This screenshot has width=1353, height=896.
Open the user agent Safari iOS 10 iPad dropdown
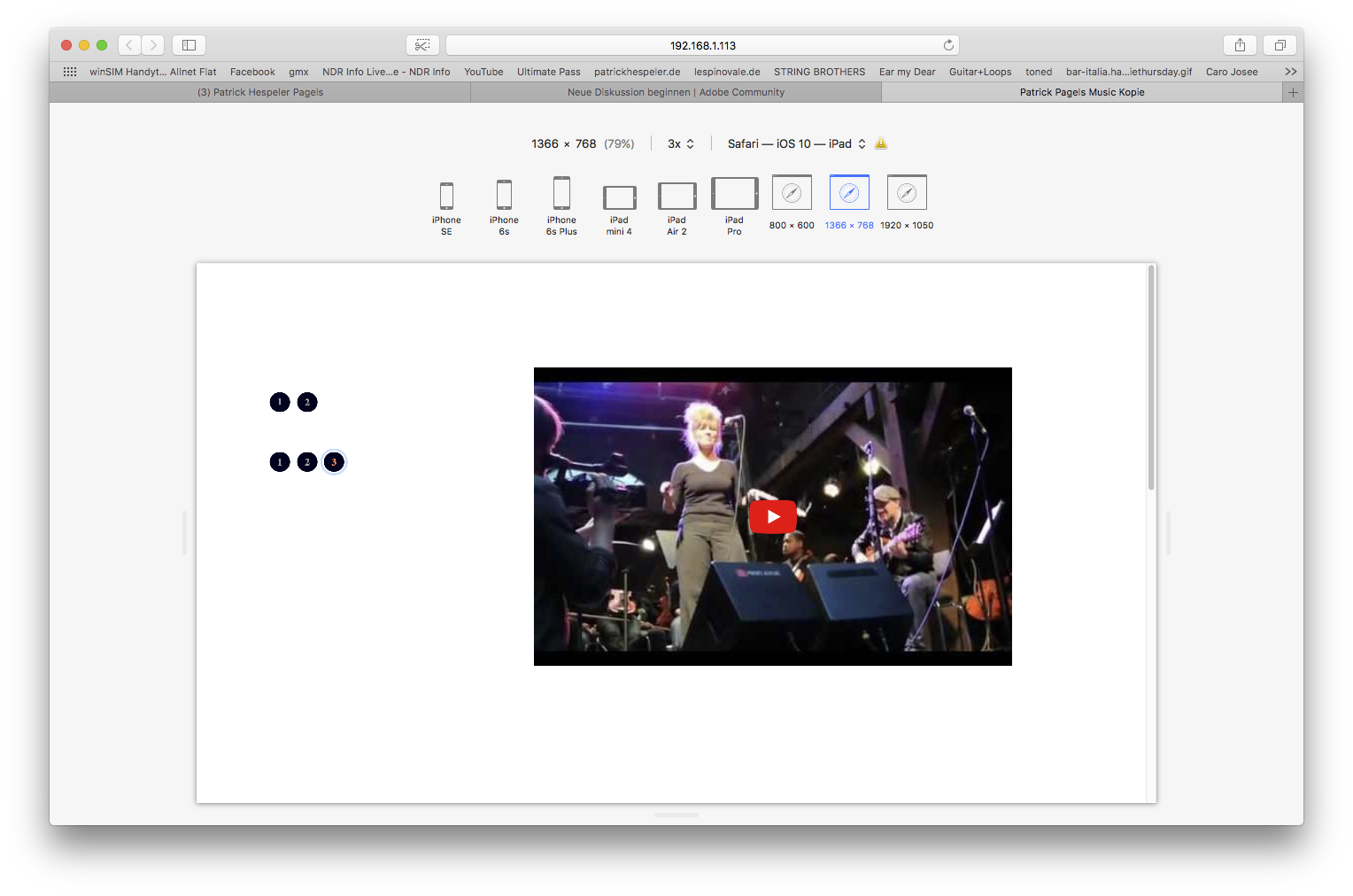pos(797,143)
